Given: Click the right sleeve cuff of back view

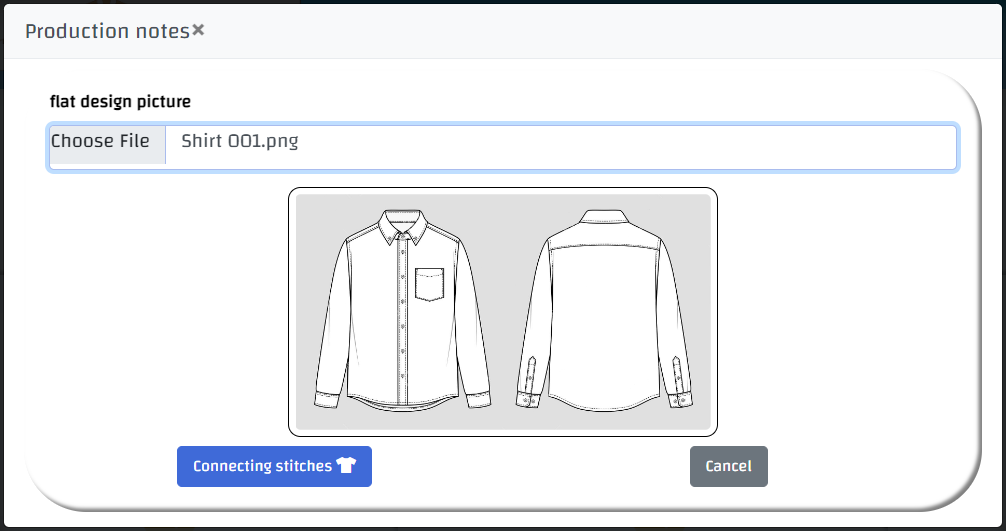Looking at the screenshot, I should click(x=681, y=400).
